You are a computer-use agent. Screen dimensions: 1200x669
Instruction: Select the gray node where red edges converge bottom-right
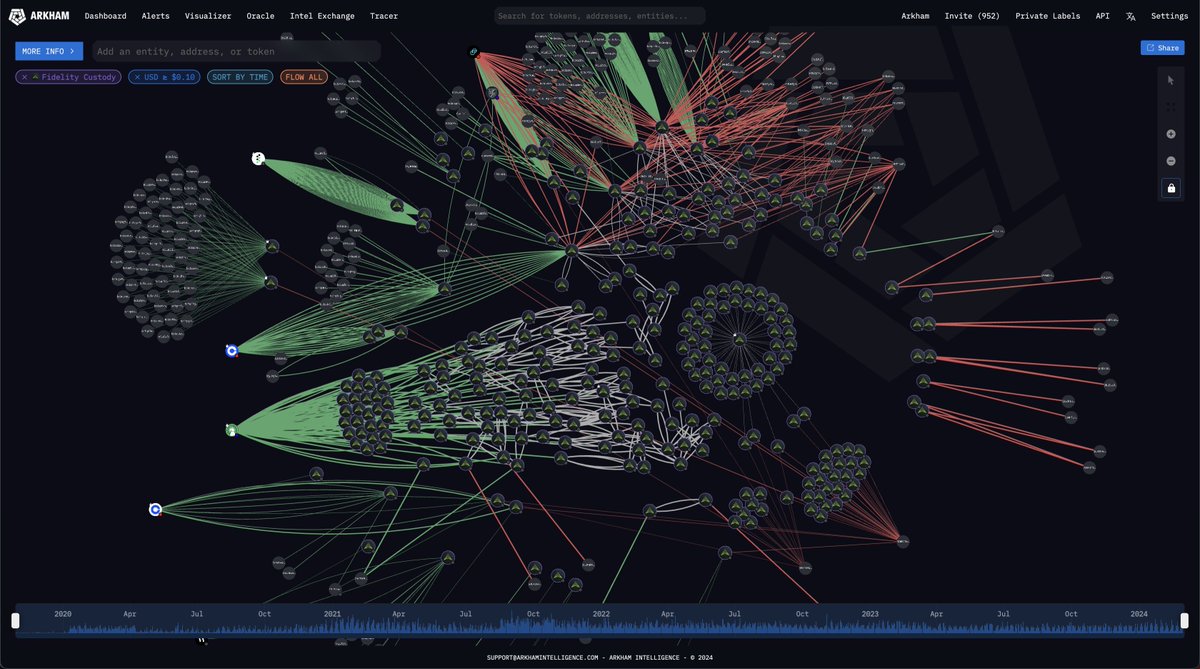click(902, 541)
